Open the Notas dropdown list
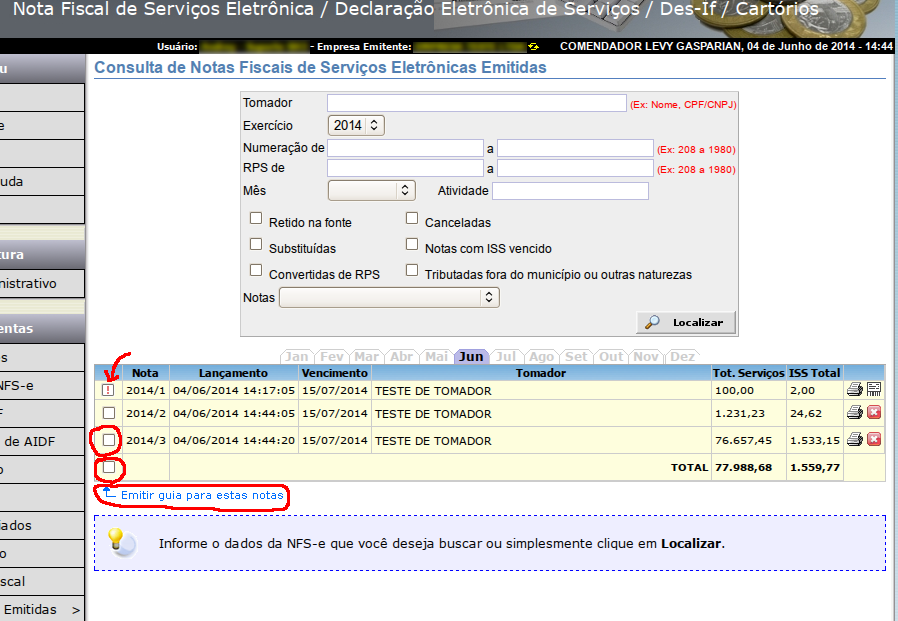898x621 pixels. point(389,297)
